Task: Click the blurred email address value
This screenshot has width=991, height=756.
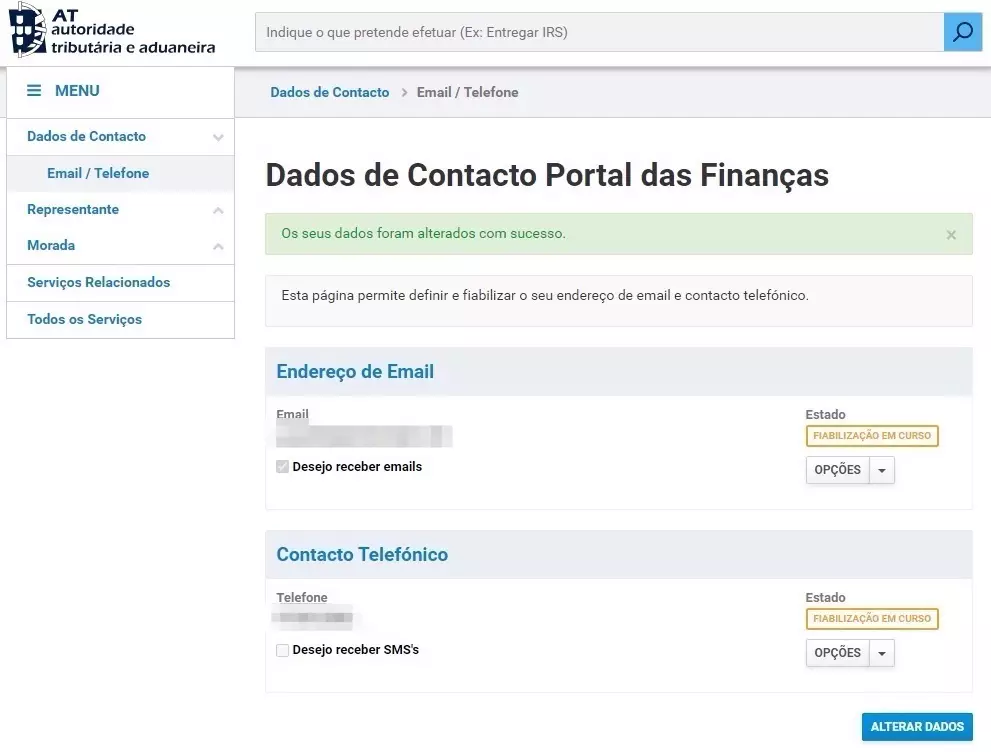Action: (x=365, y=436)
